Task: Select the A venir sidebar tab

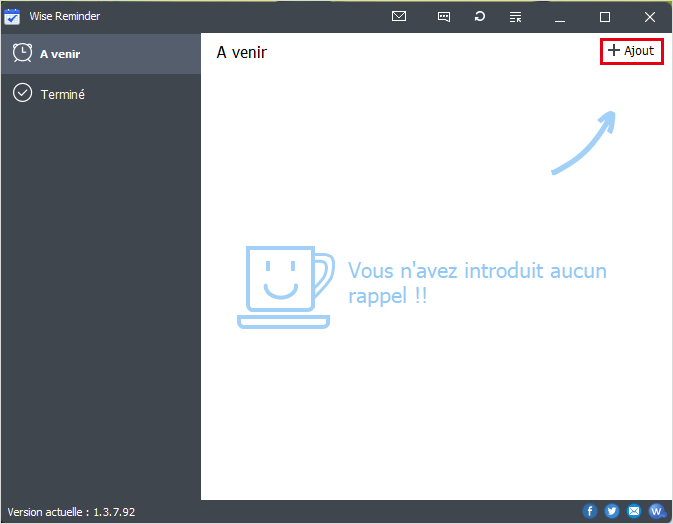Action: (101, 54)
